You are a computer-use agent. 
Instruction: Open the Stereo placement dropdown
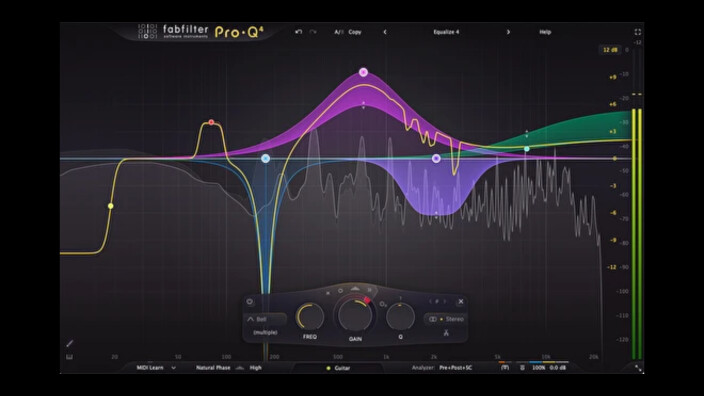[446, 319]
